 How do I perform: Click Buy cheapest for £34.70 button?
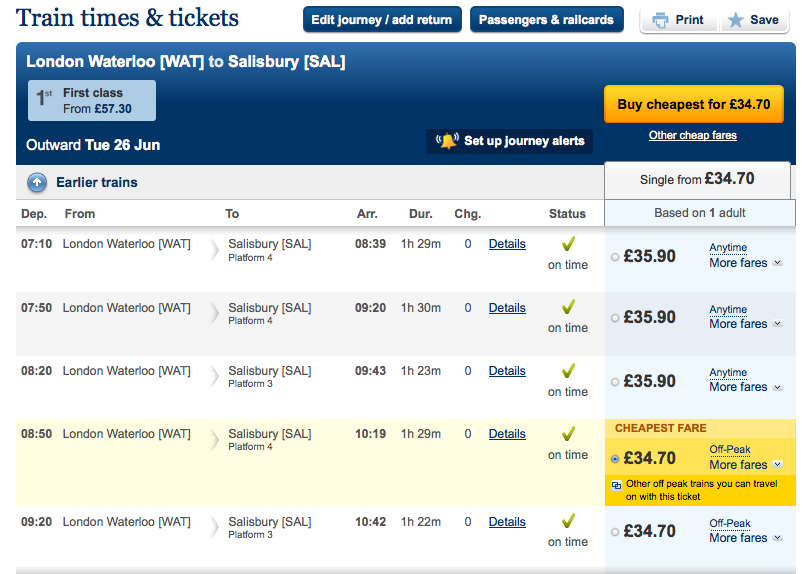click(693, 104)
